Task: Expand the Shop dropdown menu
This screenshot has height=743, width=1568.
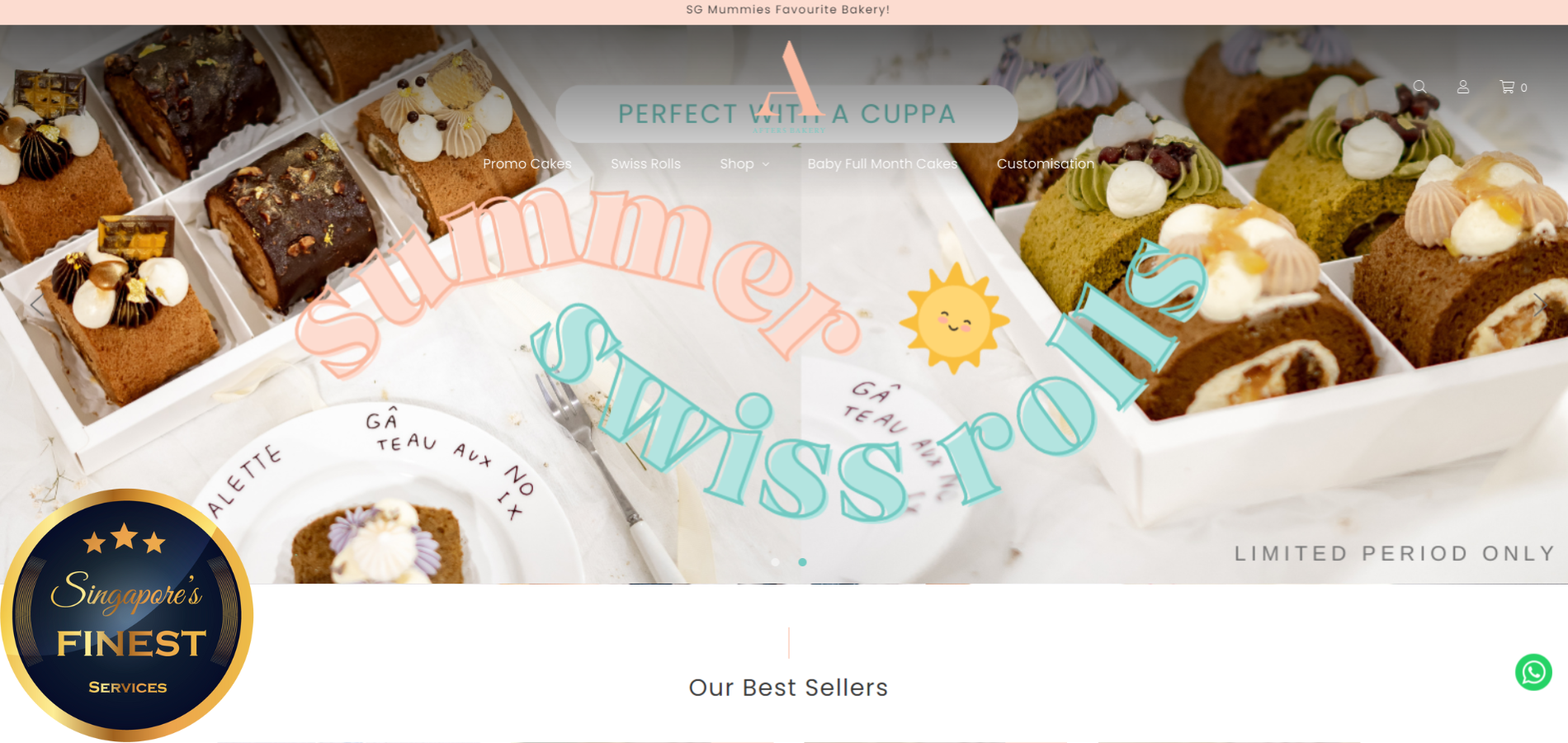Action: (744, 163)
